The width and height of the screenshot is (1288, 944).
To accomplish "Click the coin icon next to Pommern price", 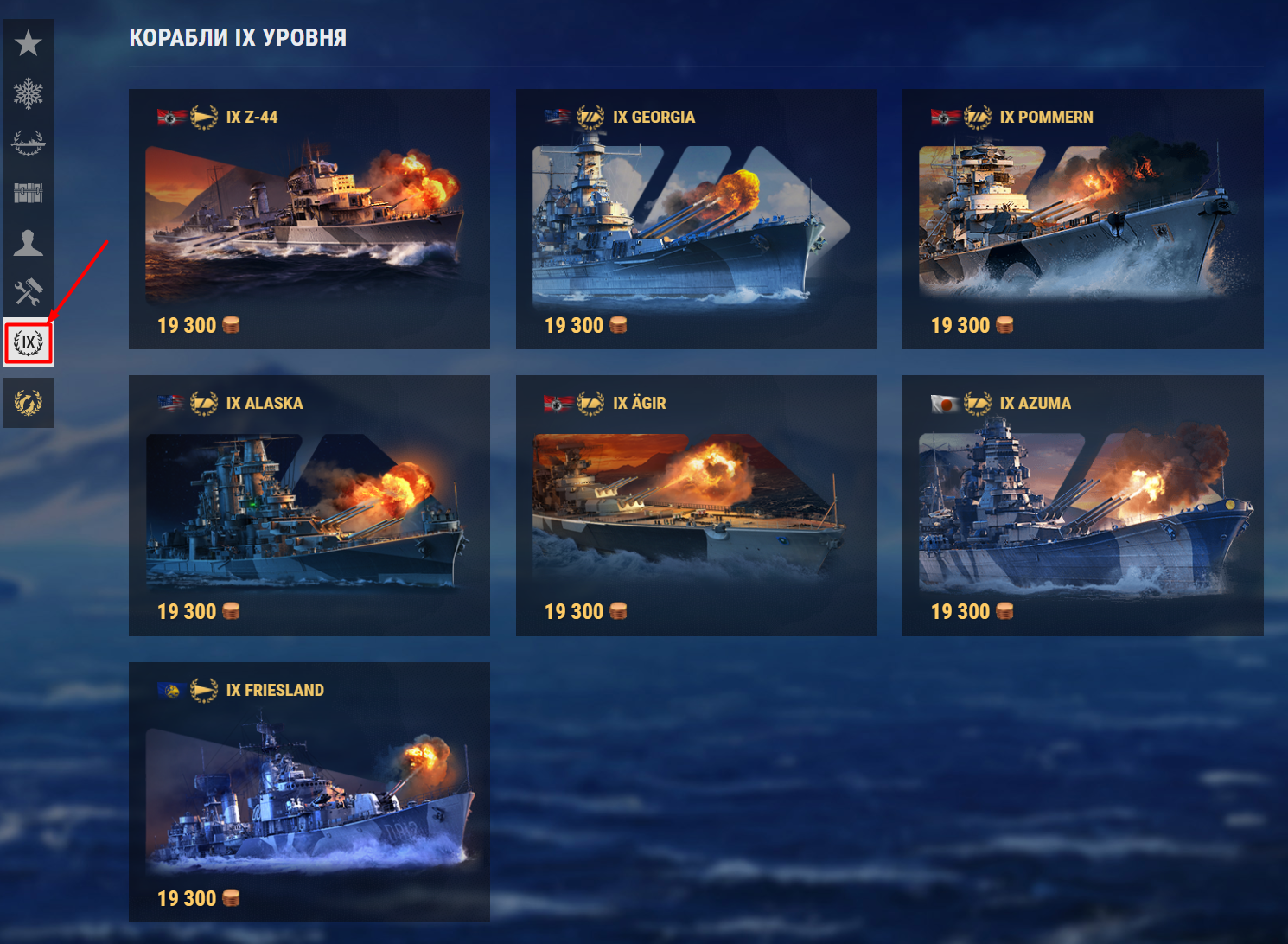I will [x=1004, y=325].
